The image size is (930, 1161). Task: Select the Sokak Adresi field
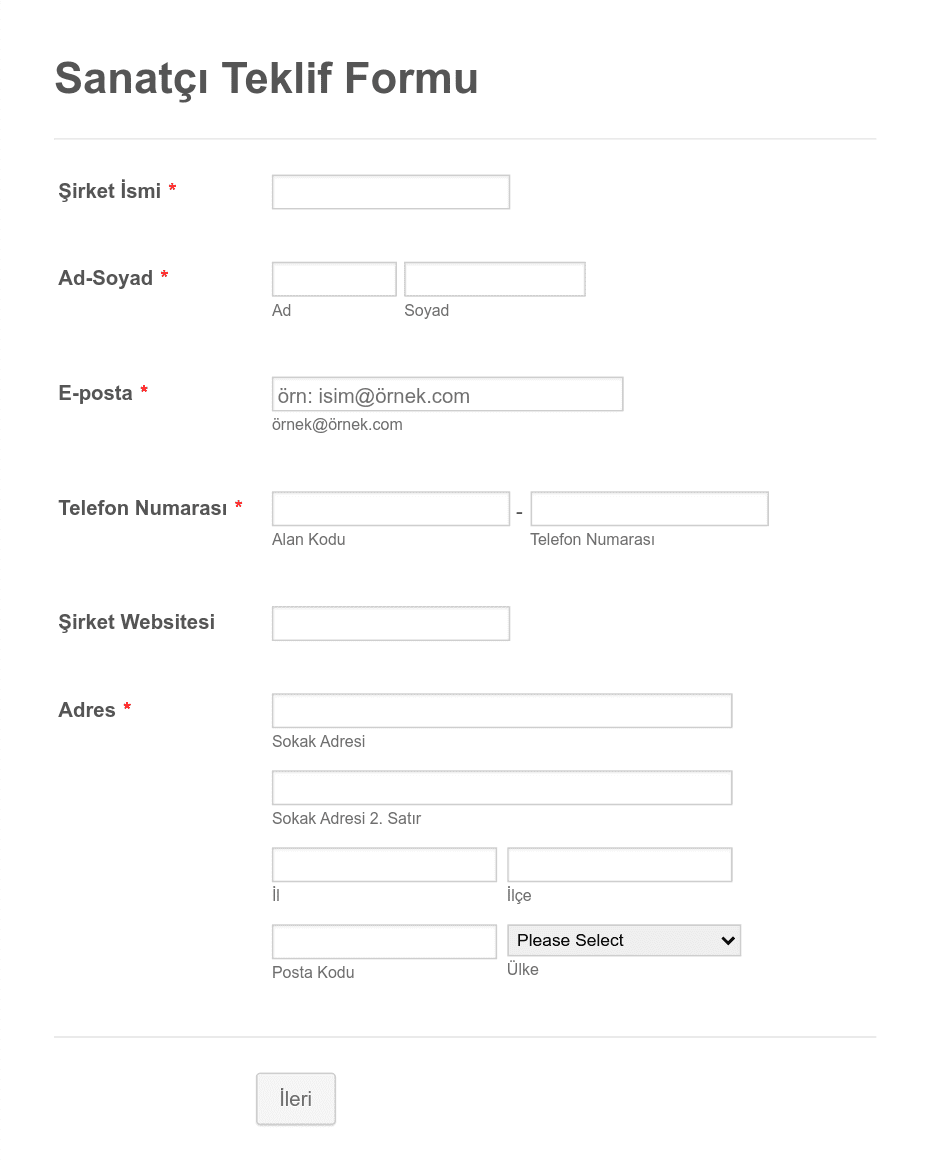(x=501, y=711)
